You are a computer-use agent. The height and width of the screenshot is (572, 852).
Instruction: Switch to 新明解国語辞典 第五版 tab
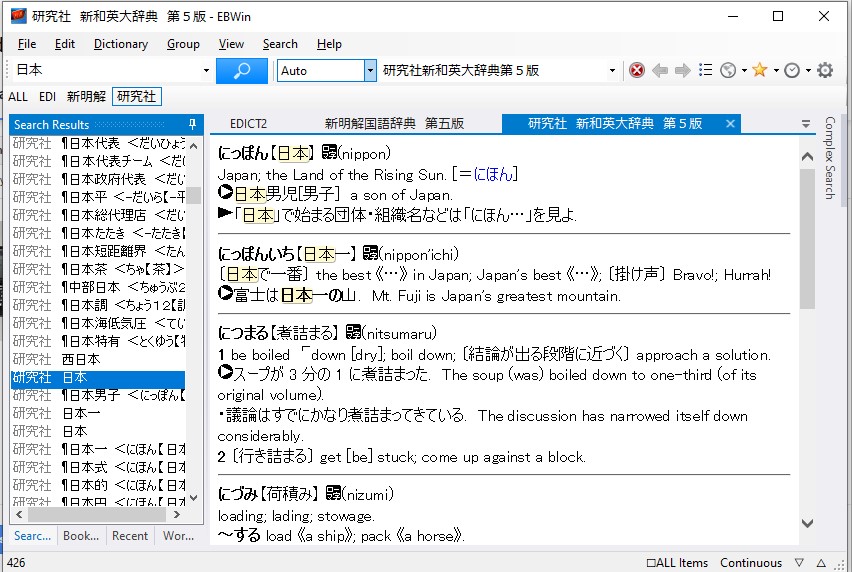click(394, 124)
